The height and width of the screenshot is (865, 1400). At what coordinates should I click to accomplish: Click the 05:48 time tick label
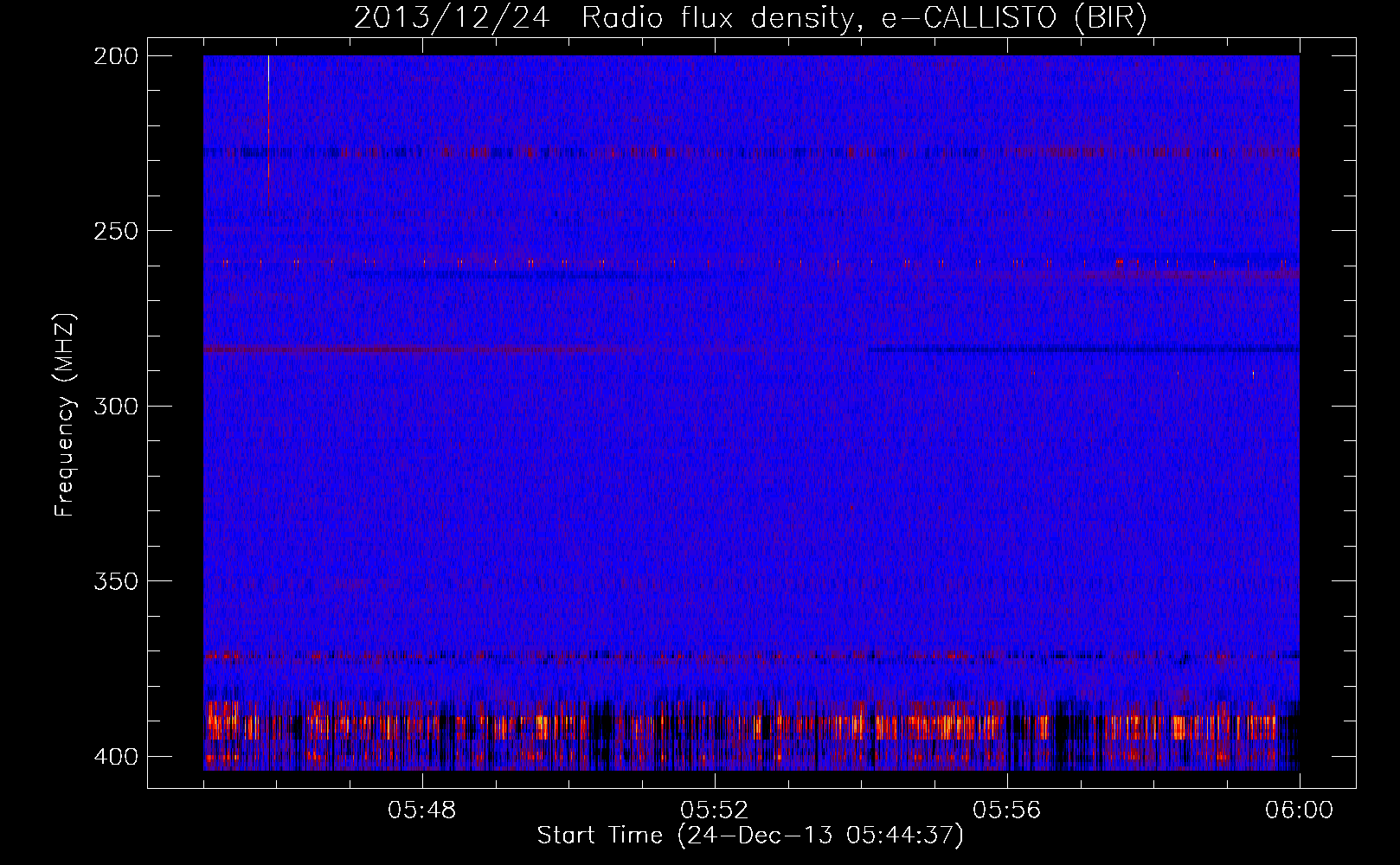click(x=422, y=811)
